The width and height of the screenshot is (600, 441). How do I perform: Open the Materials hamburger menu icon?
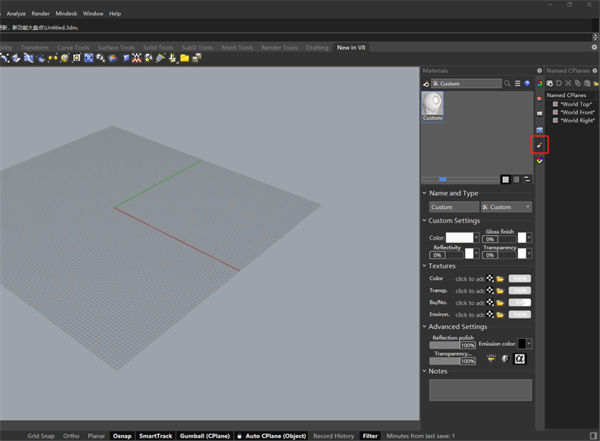tap(517, 84)
